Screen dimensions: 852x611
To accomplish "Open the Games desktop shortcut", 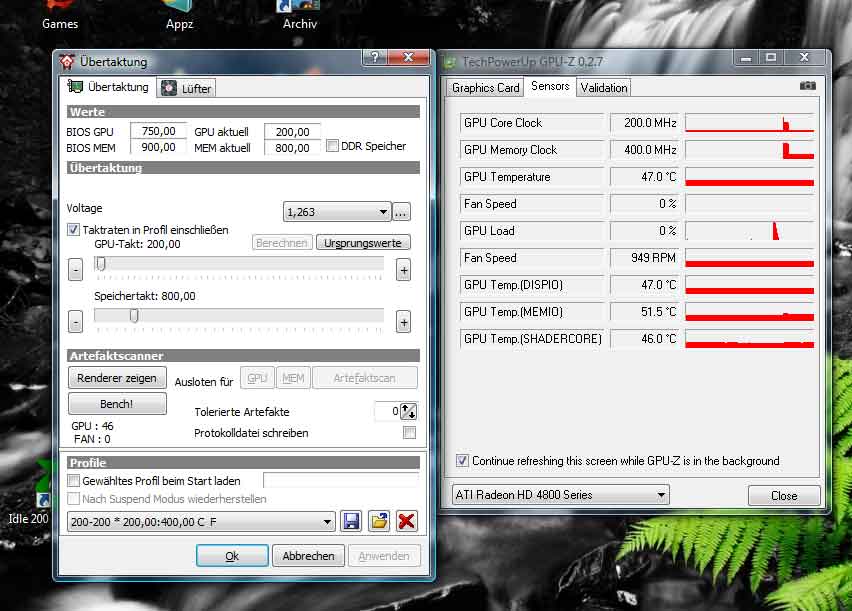I will pos(60,16).
